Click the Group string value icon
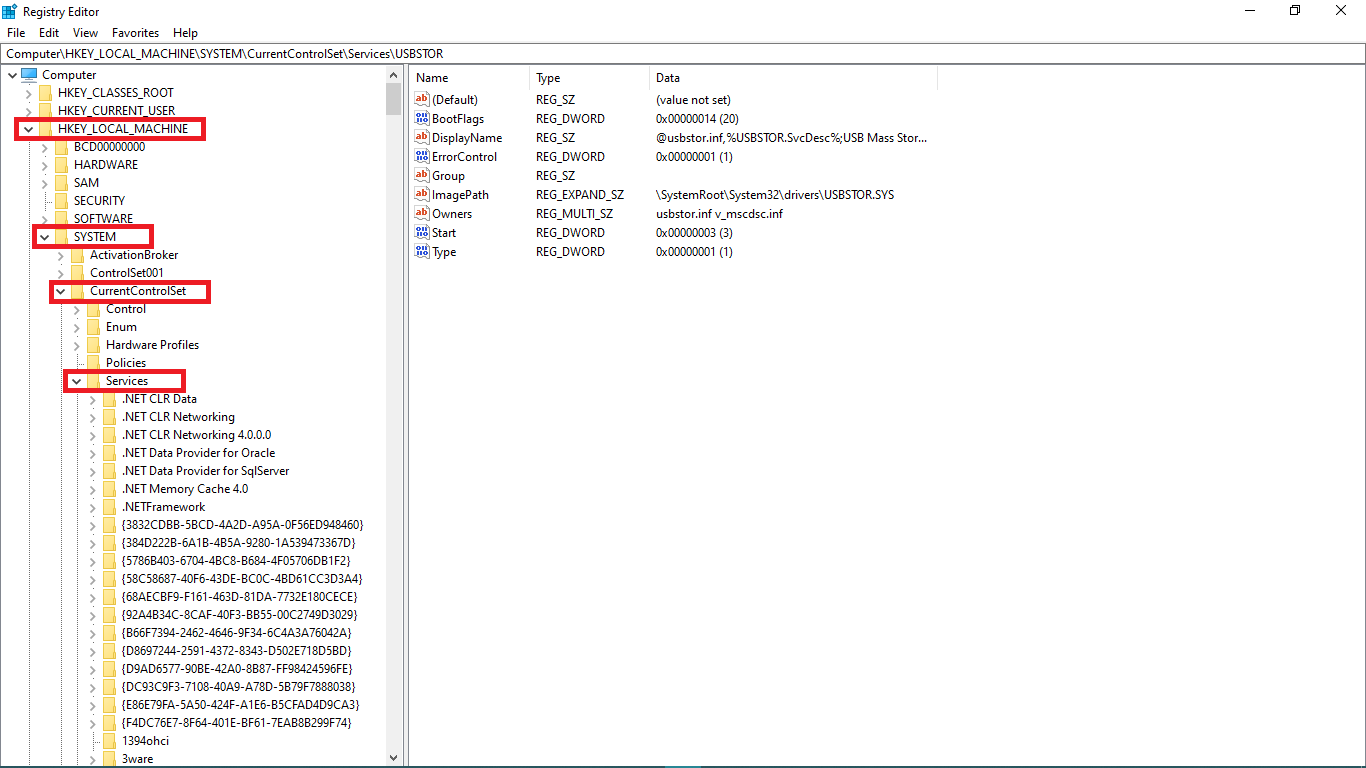The width and height of the screenshot is (1366, 768). click(x=421, y=175)
